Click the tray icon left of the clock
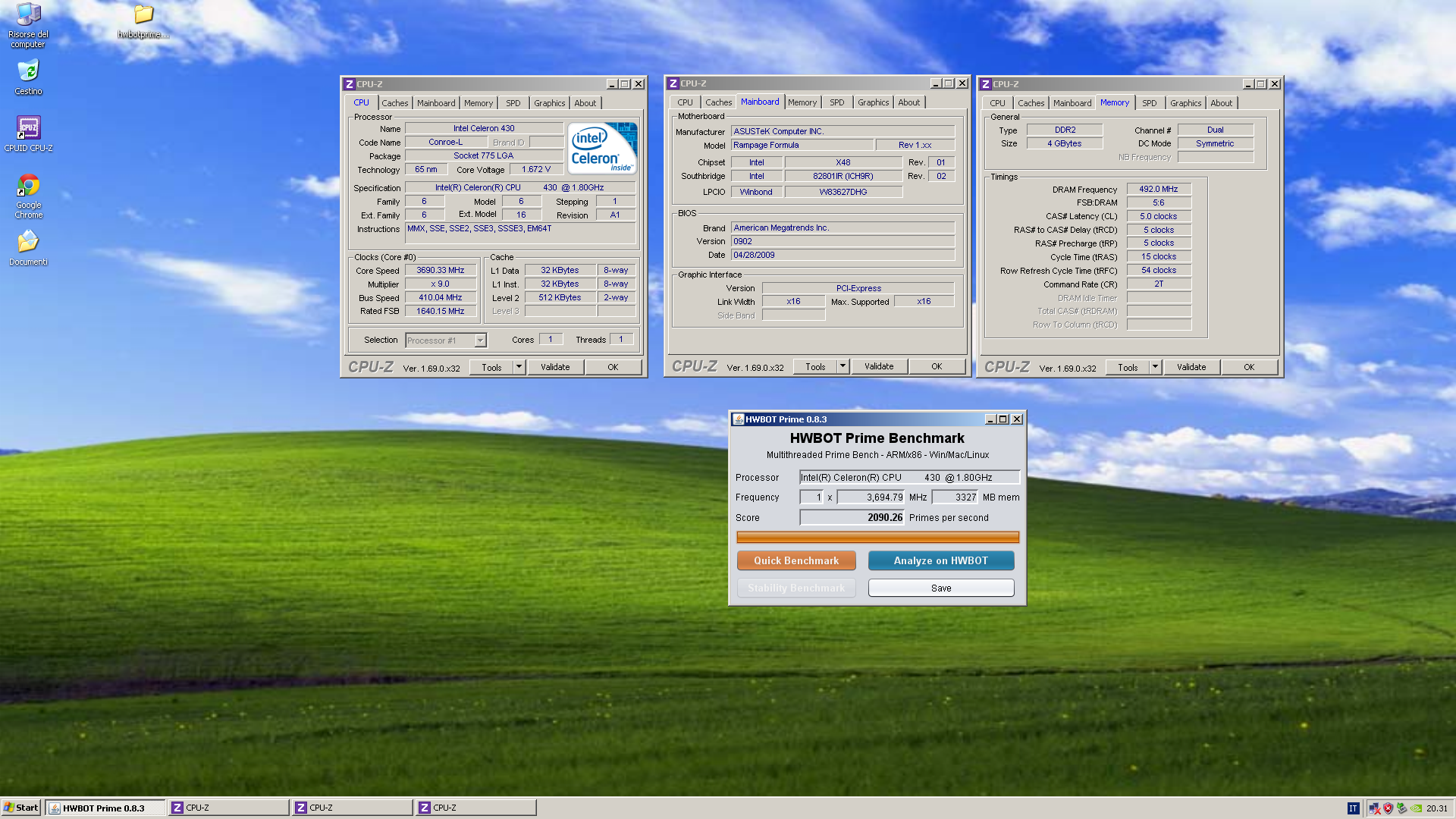 point(1416,808)
